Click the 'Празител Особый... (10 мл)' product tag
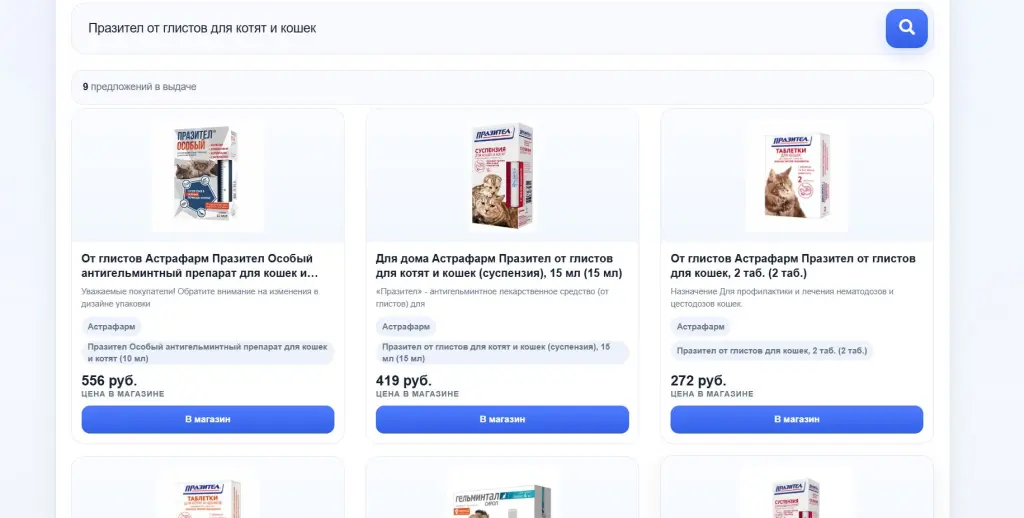The image size is (1024, 518). pyautogui.click(x=208, y=352)
